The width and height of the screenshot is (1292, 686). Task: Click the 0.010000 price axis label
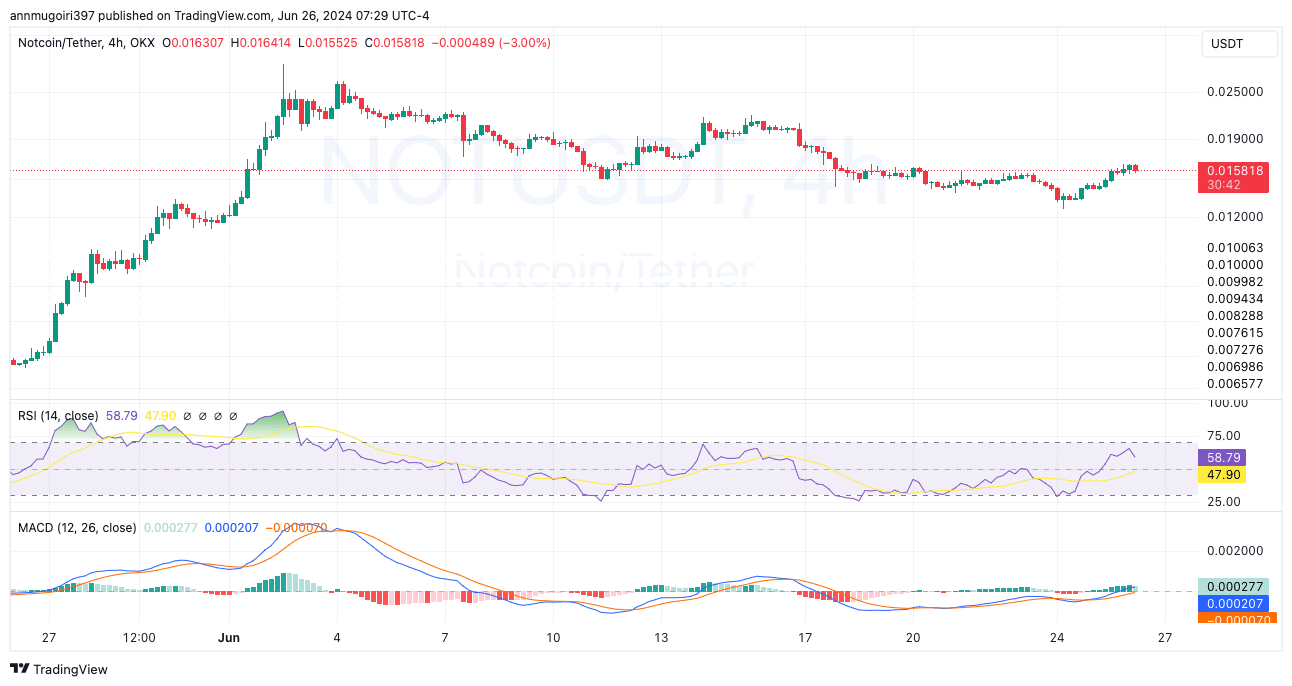click(x=1235, y=265)
